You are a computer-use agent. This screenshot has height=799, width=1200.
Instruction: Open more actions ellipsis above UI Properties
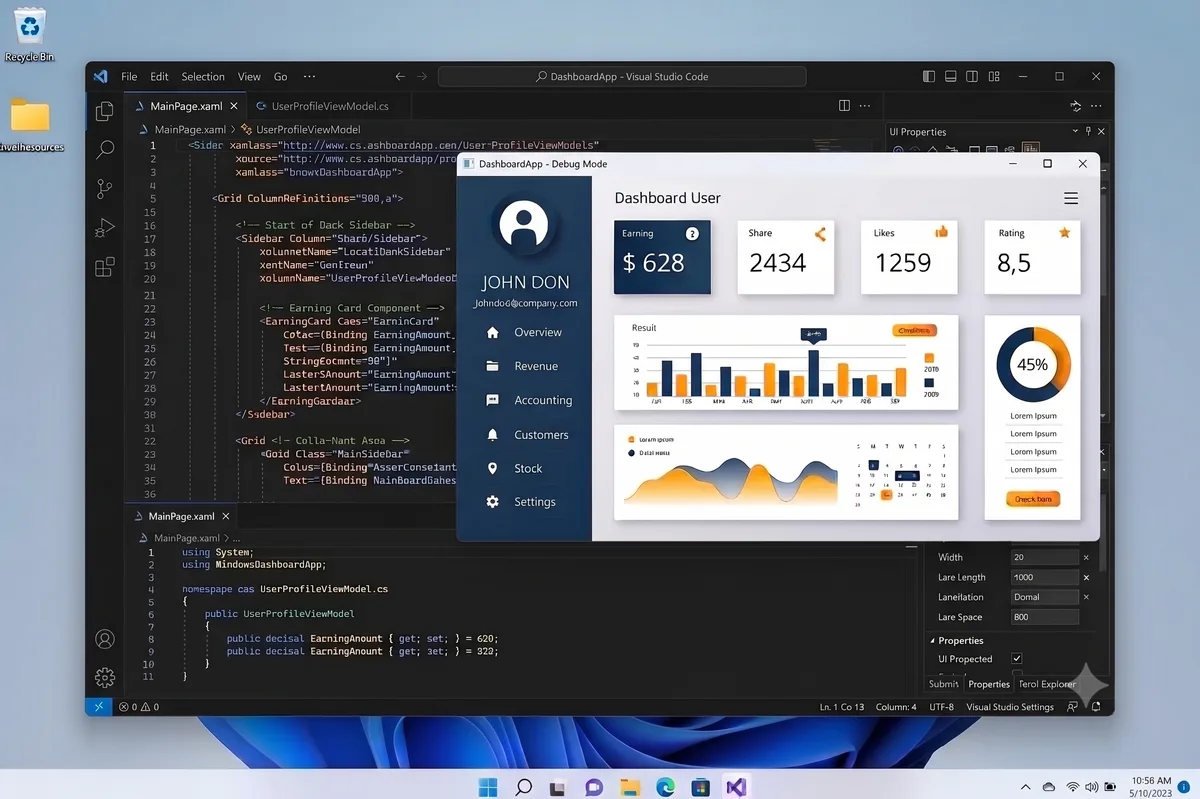(x=1098, y=105)
